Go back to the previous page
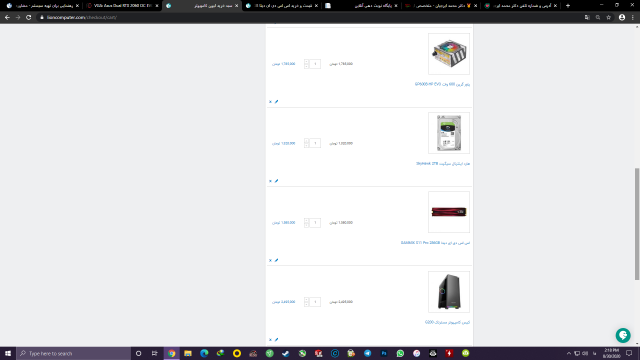Viewport: 640px width, 360px height. tap(7, 18)
